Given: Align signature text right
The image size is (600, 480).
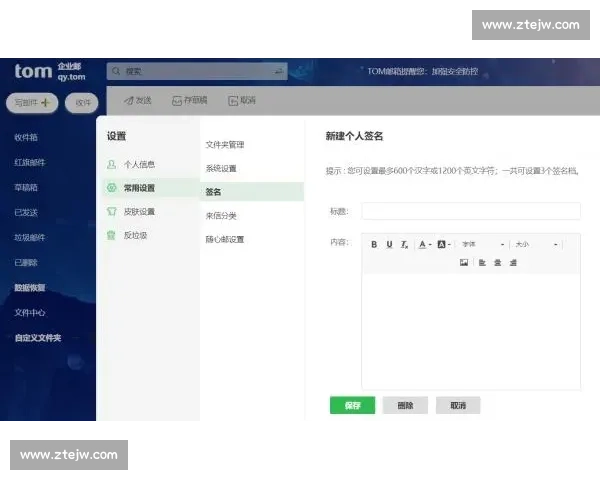Looking at the screenshot, I should coord(513,263).
